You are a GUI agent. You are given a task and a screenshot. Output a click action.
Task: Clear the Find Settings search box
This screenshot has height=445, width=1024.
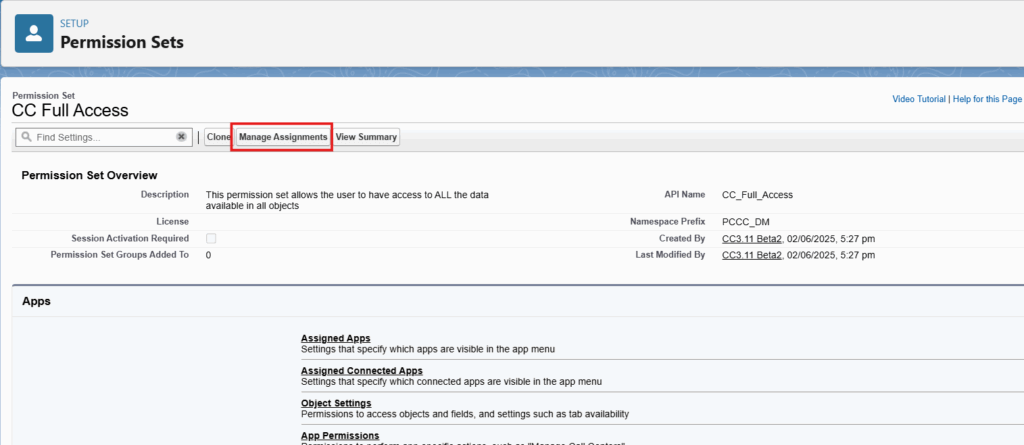(181, 137)
